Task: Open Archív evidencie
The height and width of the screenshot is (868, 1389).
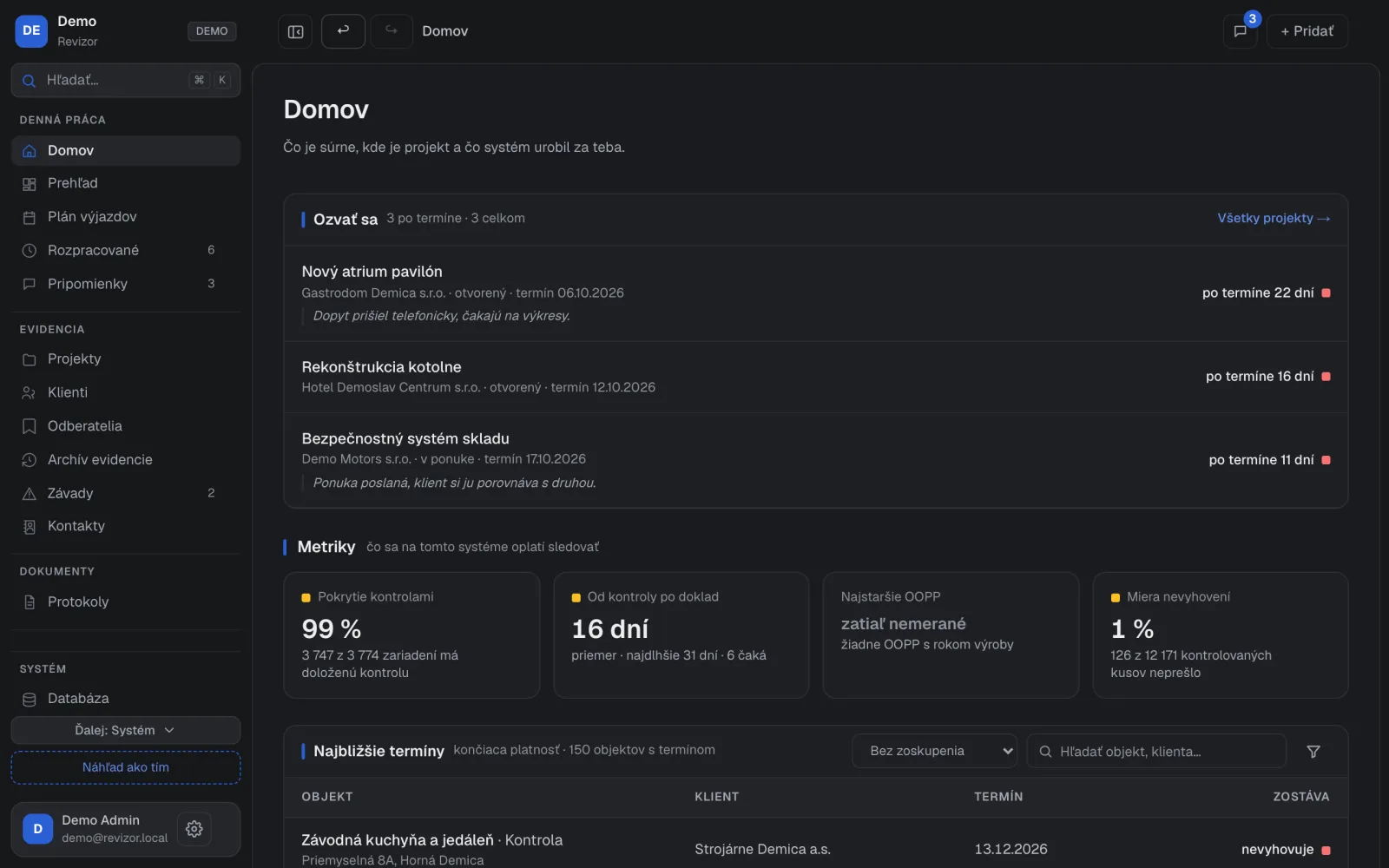Action: (126, 459)
